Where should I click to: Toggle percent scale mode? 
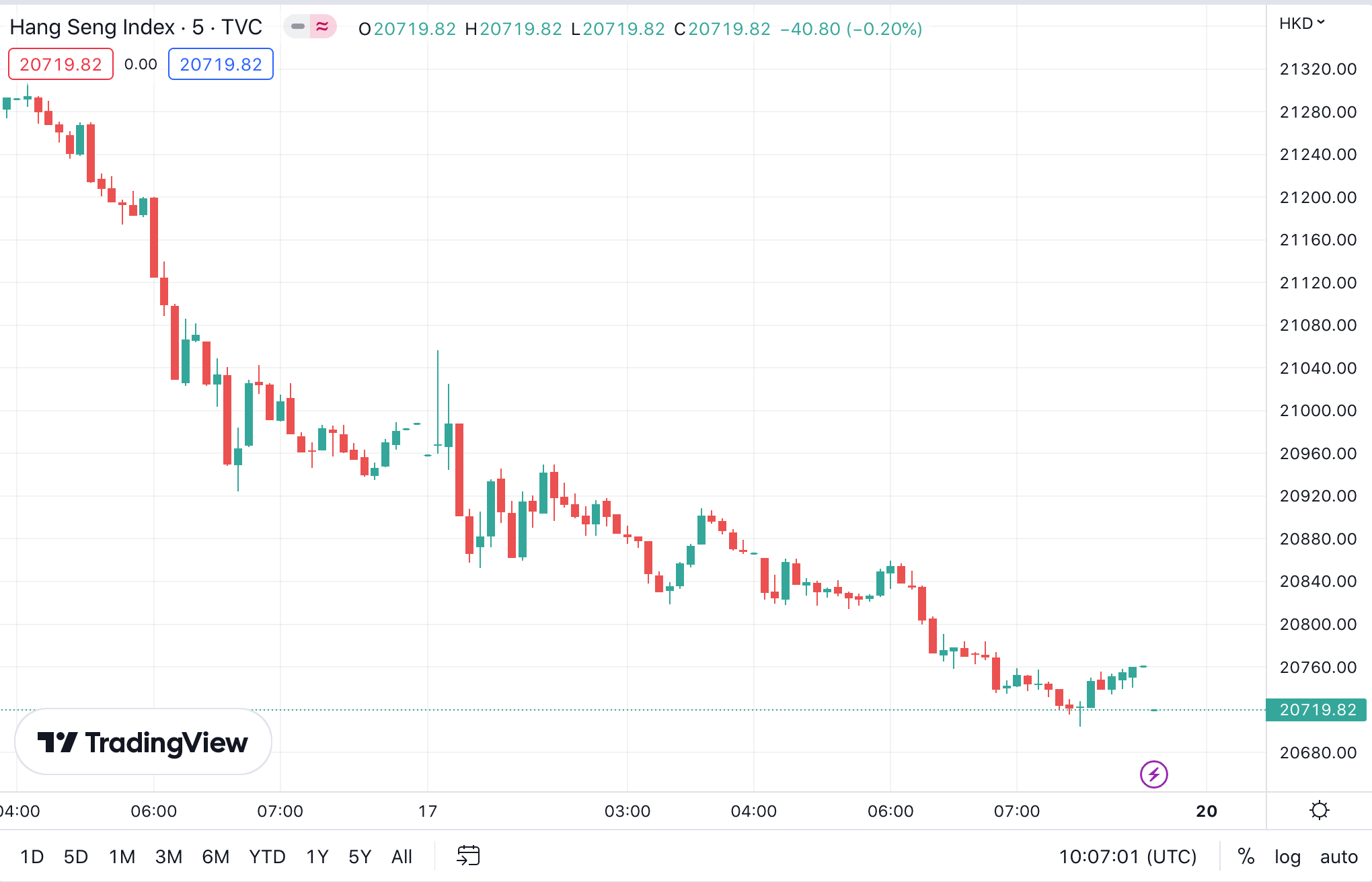click(1246, 856)
